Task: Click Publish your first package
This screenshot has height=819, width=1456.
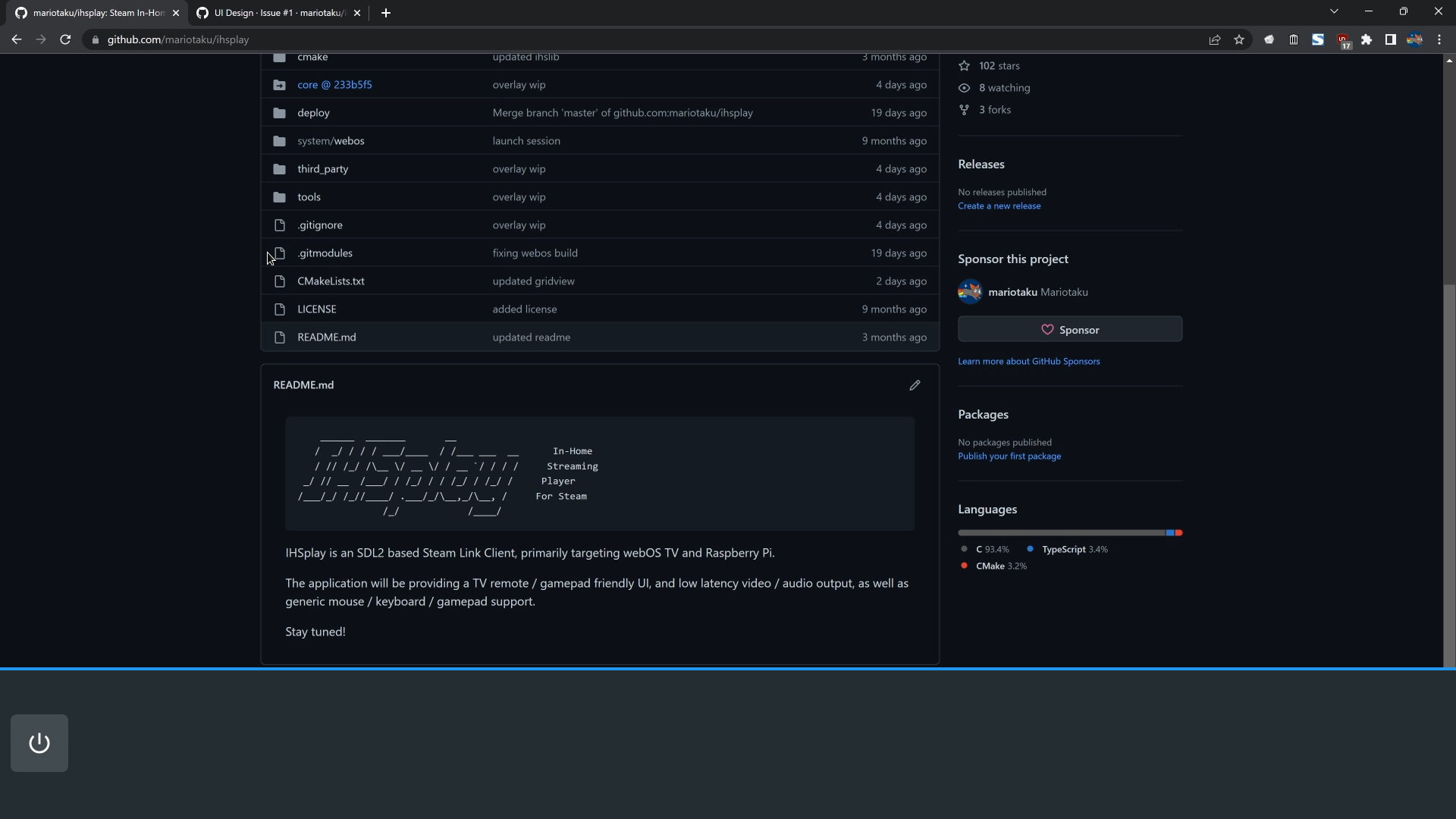Action: (x=1009, y=457)
